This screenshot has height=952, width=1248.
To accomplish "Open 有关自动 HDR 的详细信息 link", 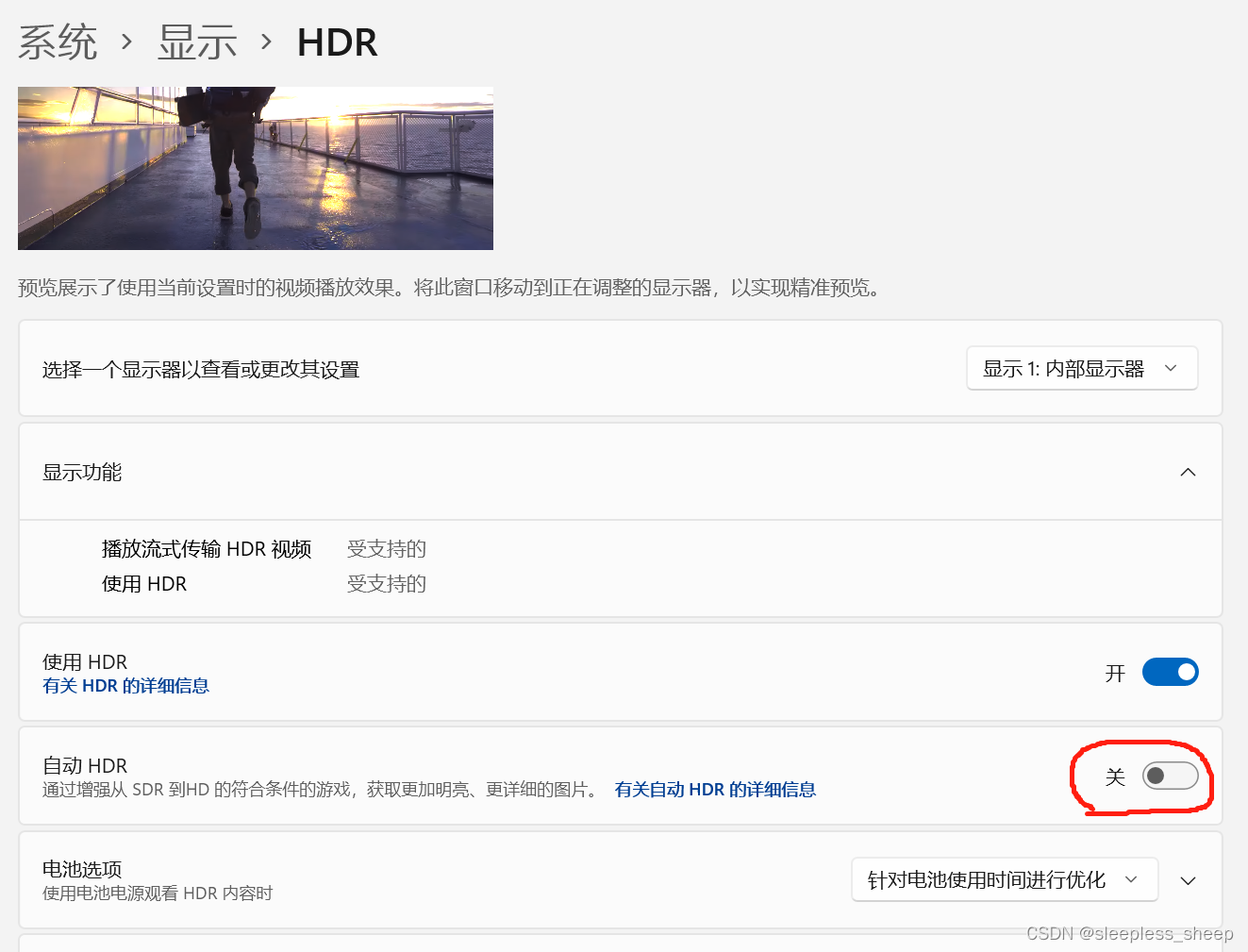I will tap(715, 790).
